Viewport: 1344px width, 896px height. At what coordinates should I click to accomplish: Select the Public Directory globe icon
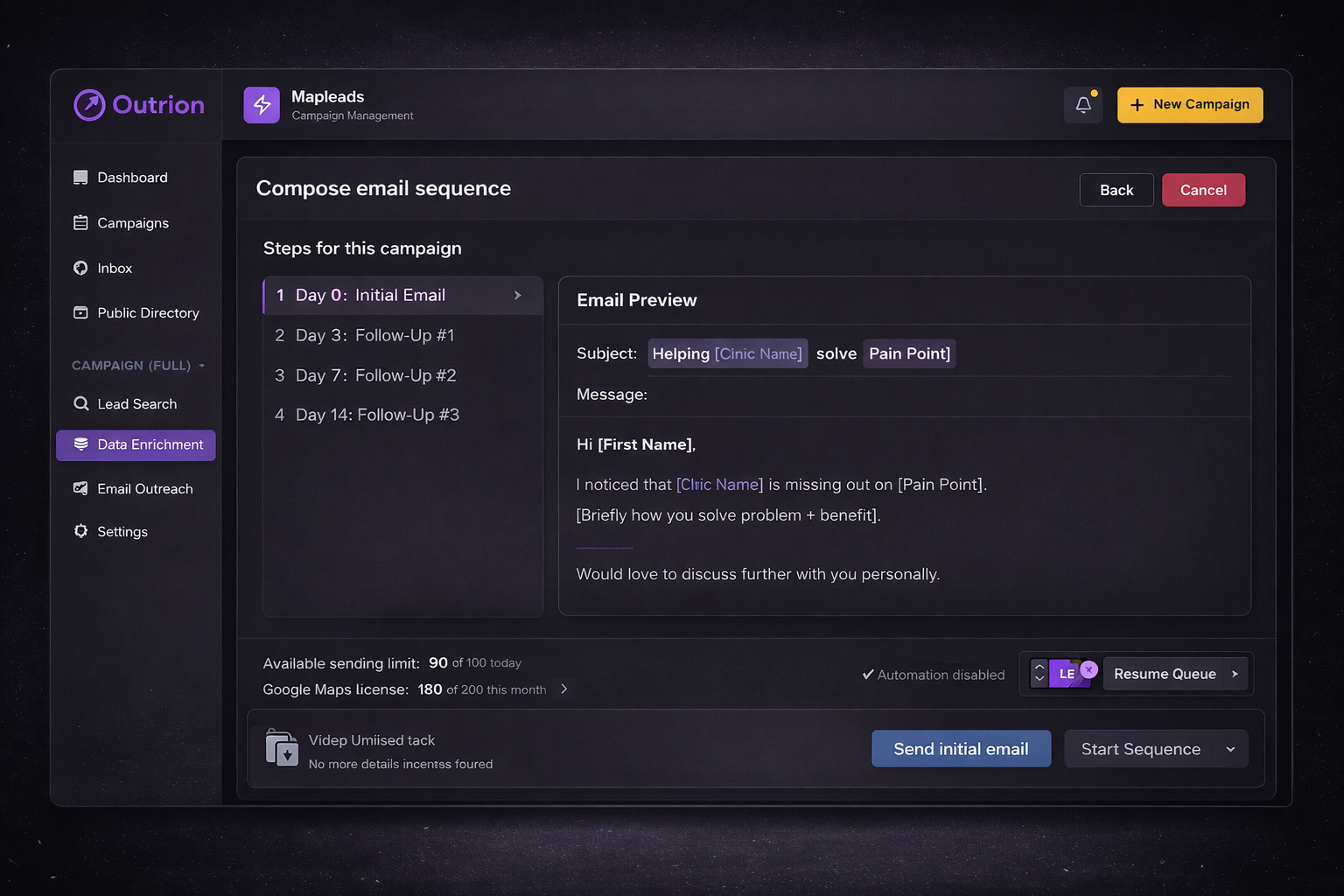point(81,312)
